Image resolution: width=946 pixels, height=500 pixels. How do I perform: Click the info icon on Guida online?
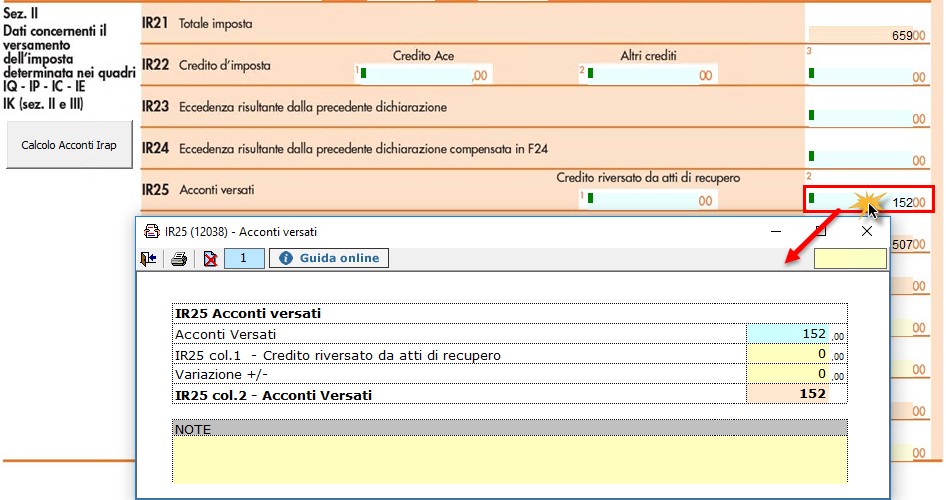[285, 258]
